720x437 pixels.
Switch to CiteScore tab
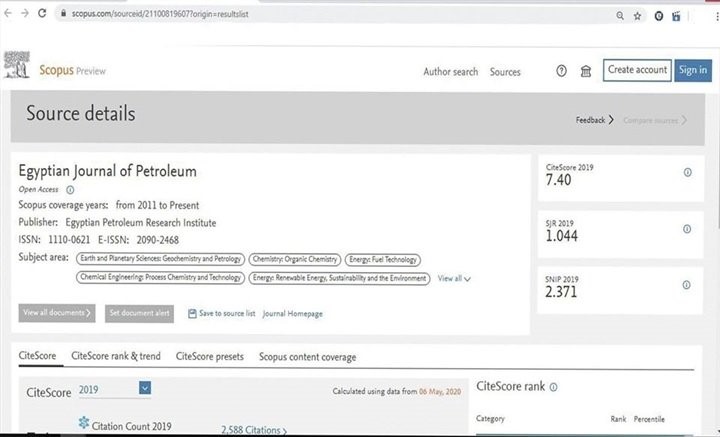[37, 356]
